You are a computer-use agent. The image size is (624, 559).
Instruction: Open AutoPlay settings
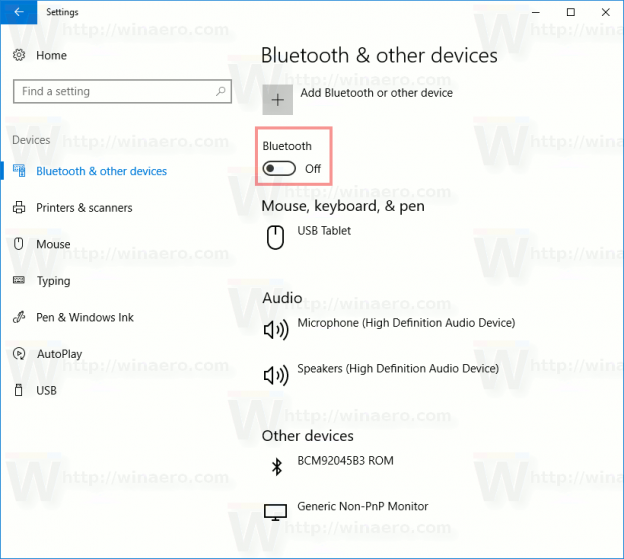point(59,354)
